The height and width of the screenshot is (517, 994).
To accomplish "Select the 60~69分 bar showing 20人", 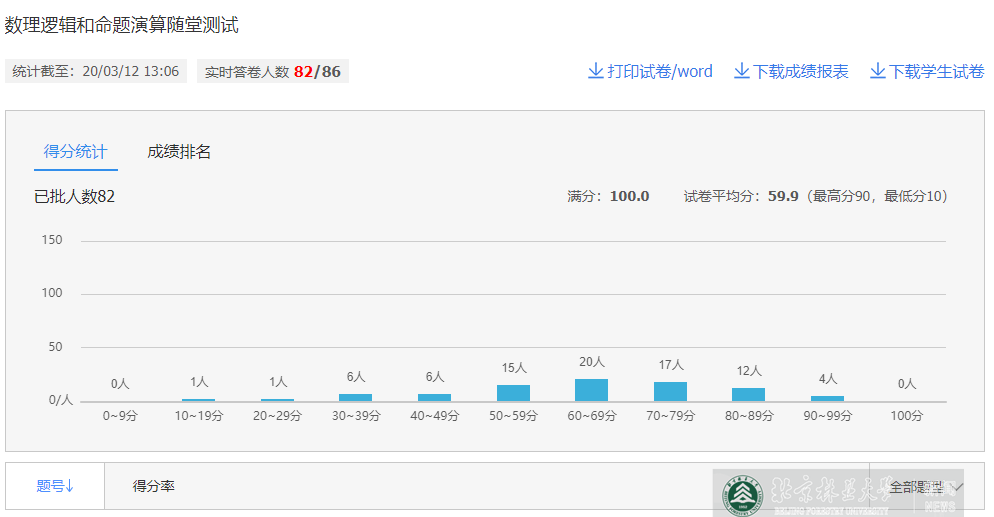I will pyautogui.click(x=591, y=390).
